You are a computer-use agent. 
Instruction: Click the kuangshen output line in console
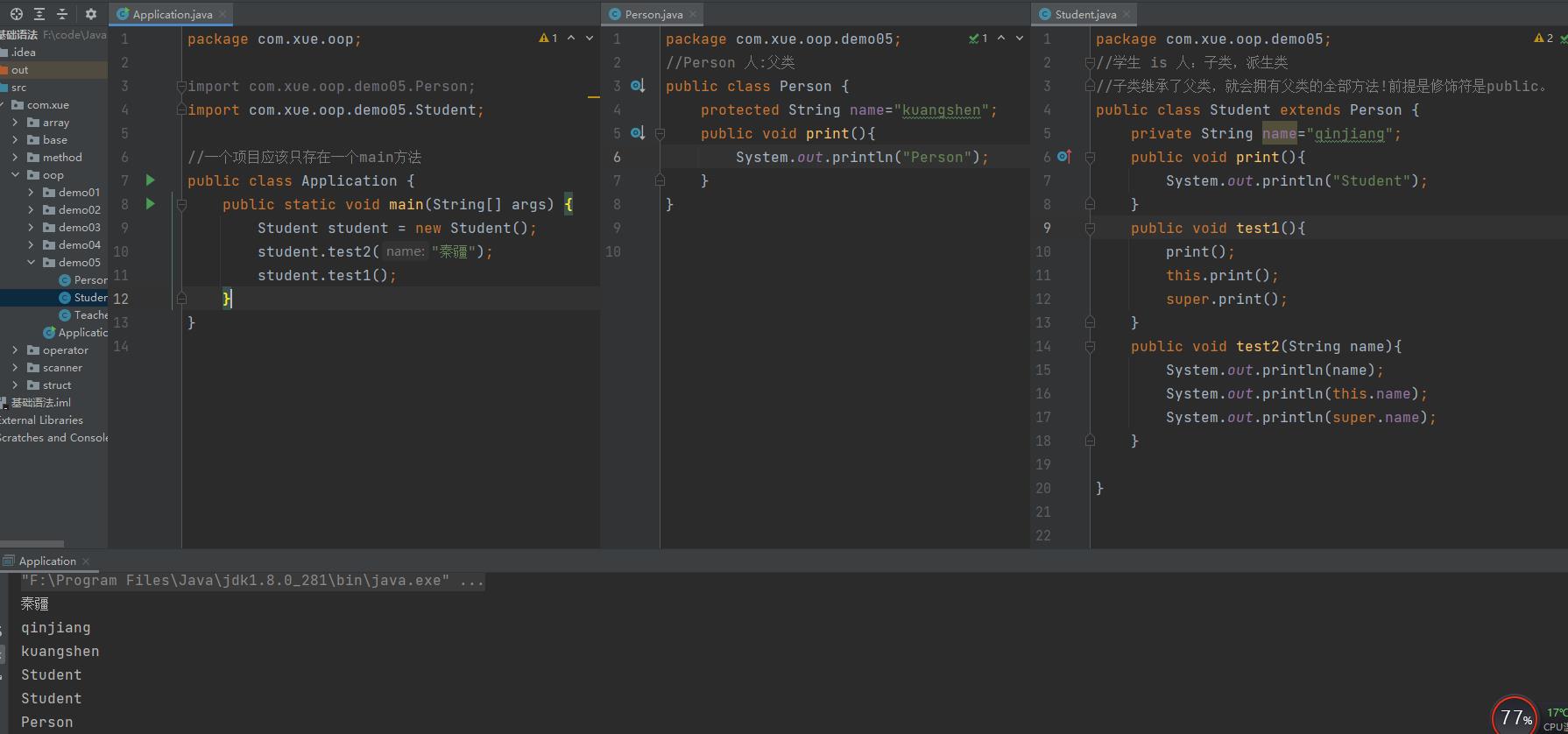(x=60, y=652)
